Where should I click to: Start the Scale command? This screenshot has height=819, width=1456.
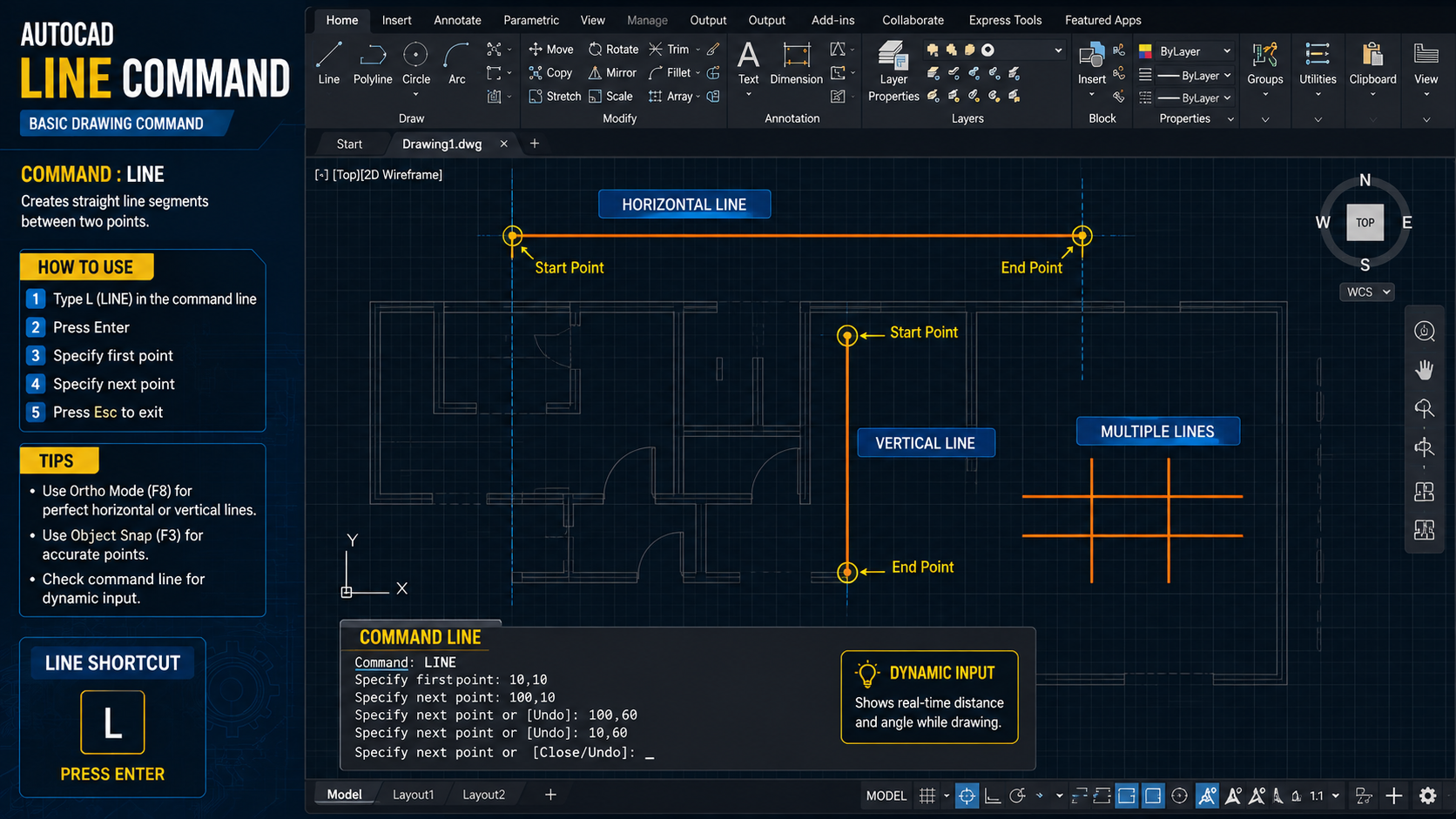(610, 97)
